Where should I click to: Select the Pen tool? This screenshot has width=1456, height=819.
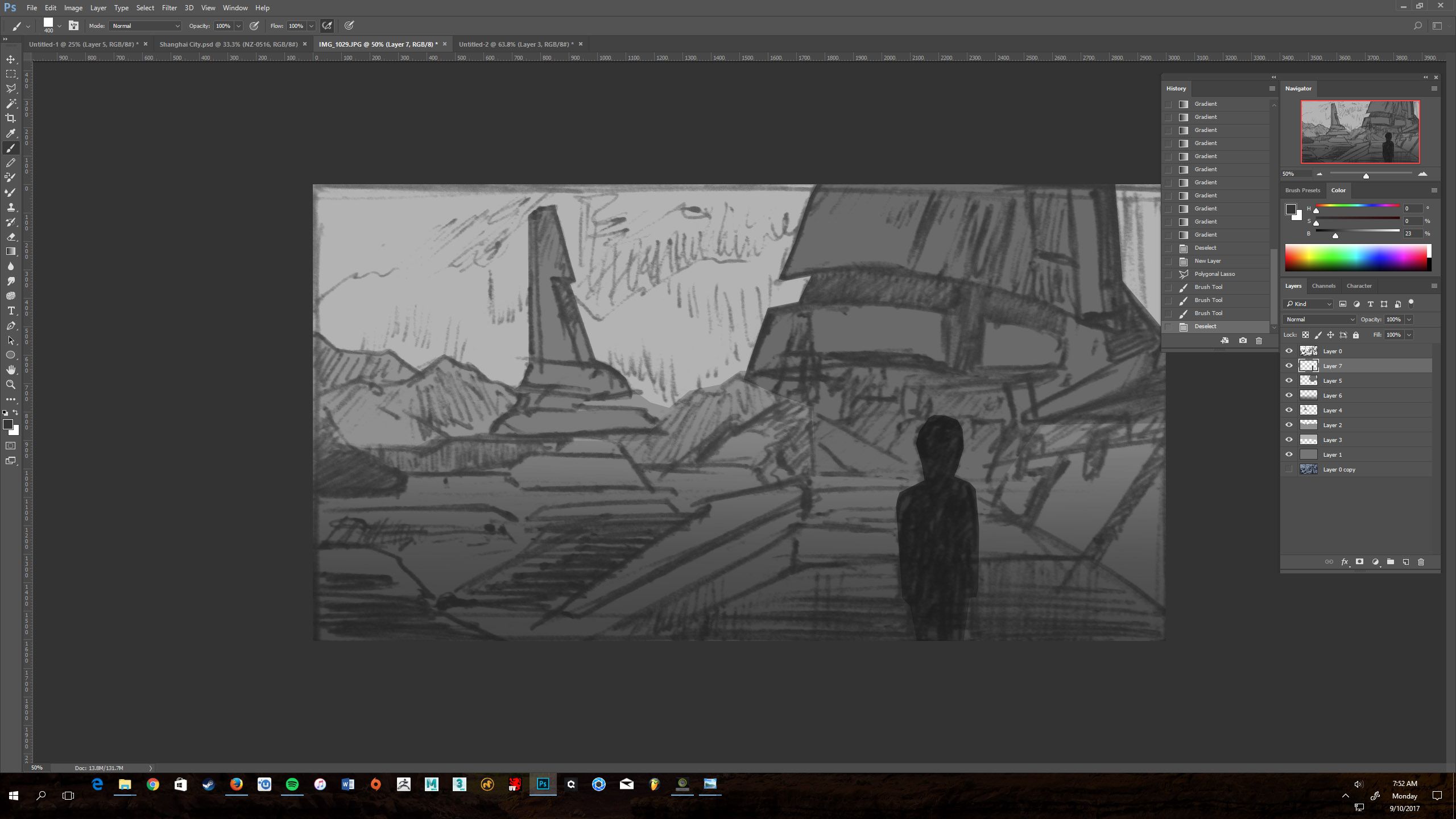point(11,325)
